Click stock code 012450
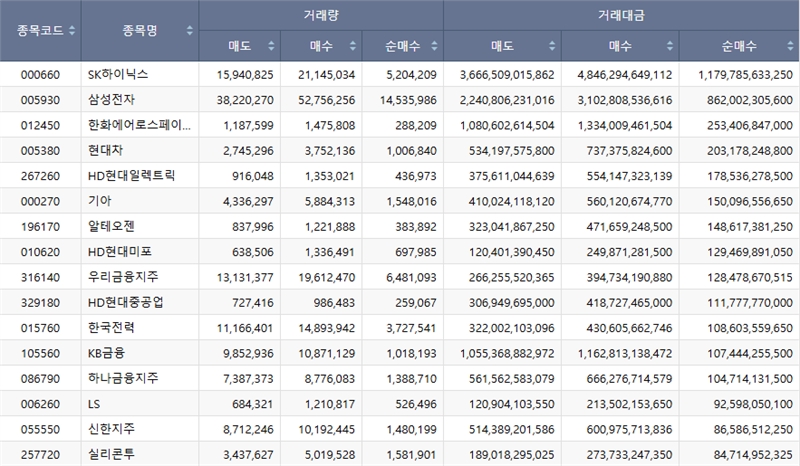 pyautogui.click(x=40, y=126)
